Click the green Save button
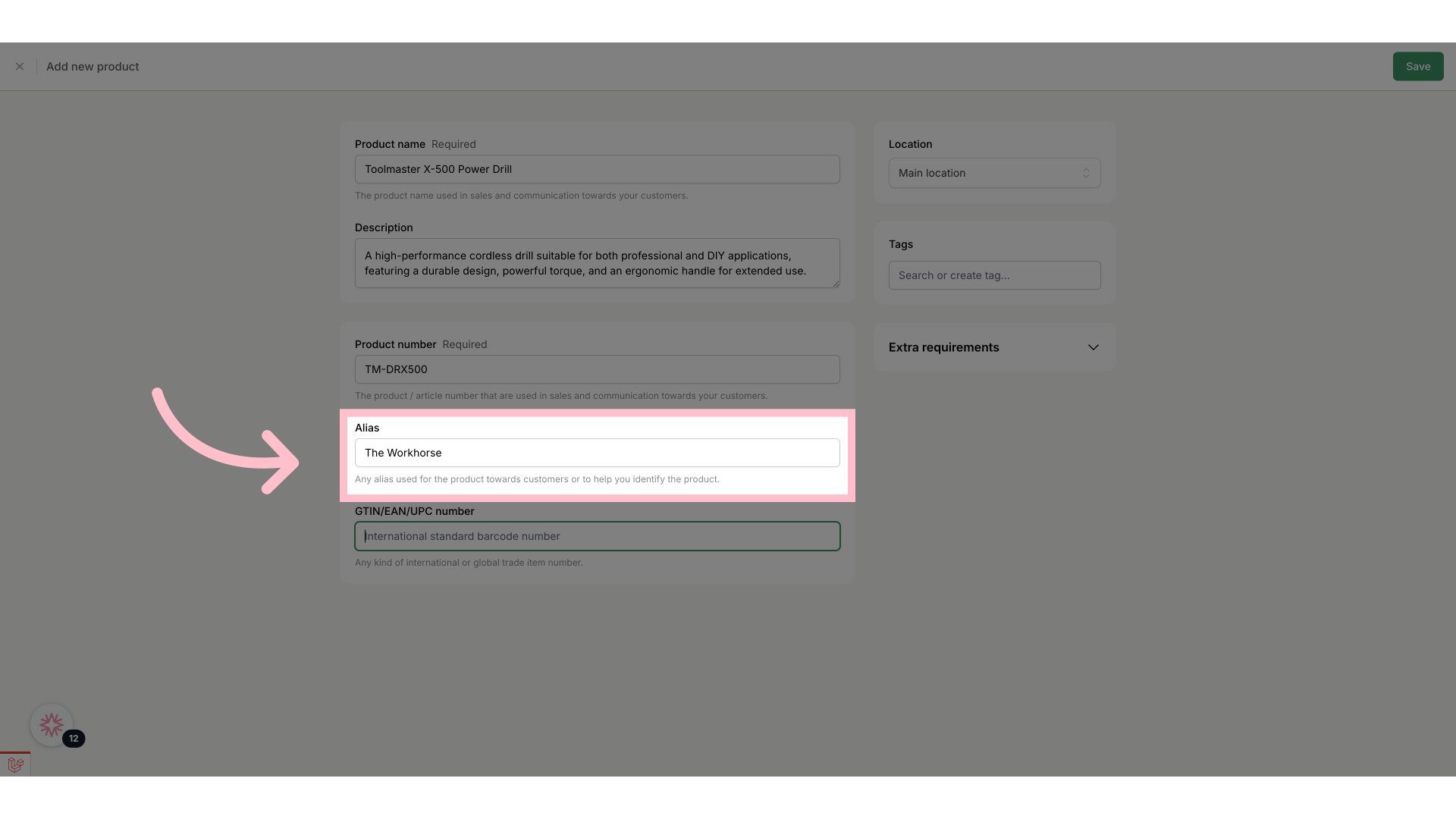 [x=1417, y=67]
